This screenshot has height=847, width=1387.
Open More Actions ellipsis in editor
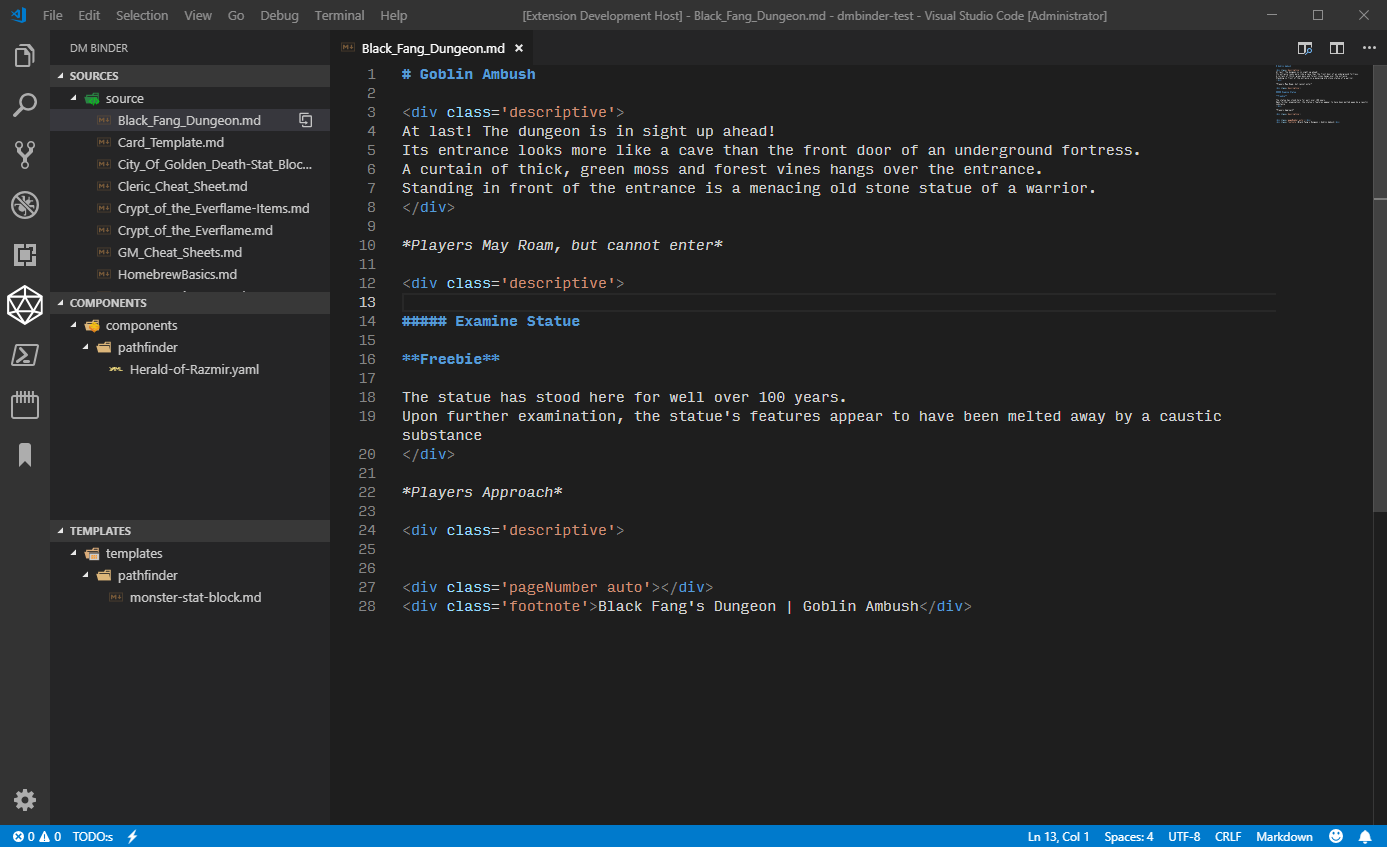1369,48
